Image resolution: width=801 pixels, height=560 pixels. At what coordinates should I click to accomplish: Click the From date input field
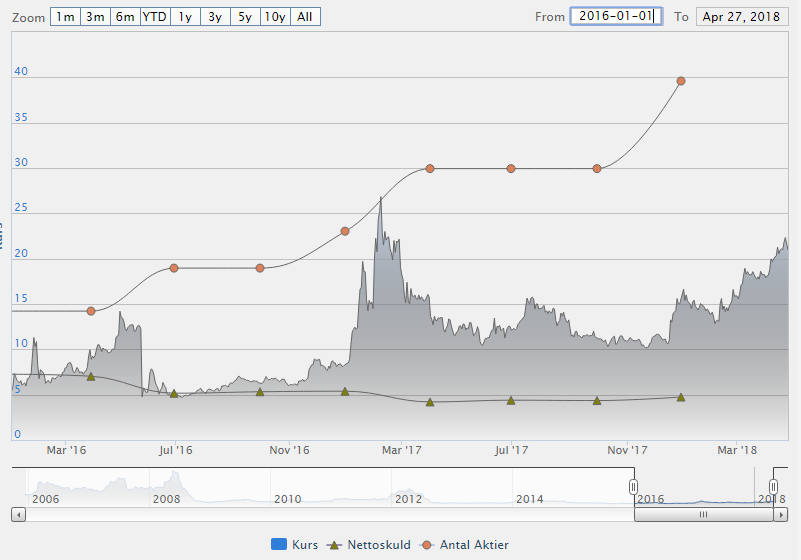click(x=616, y=16)
